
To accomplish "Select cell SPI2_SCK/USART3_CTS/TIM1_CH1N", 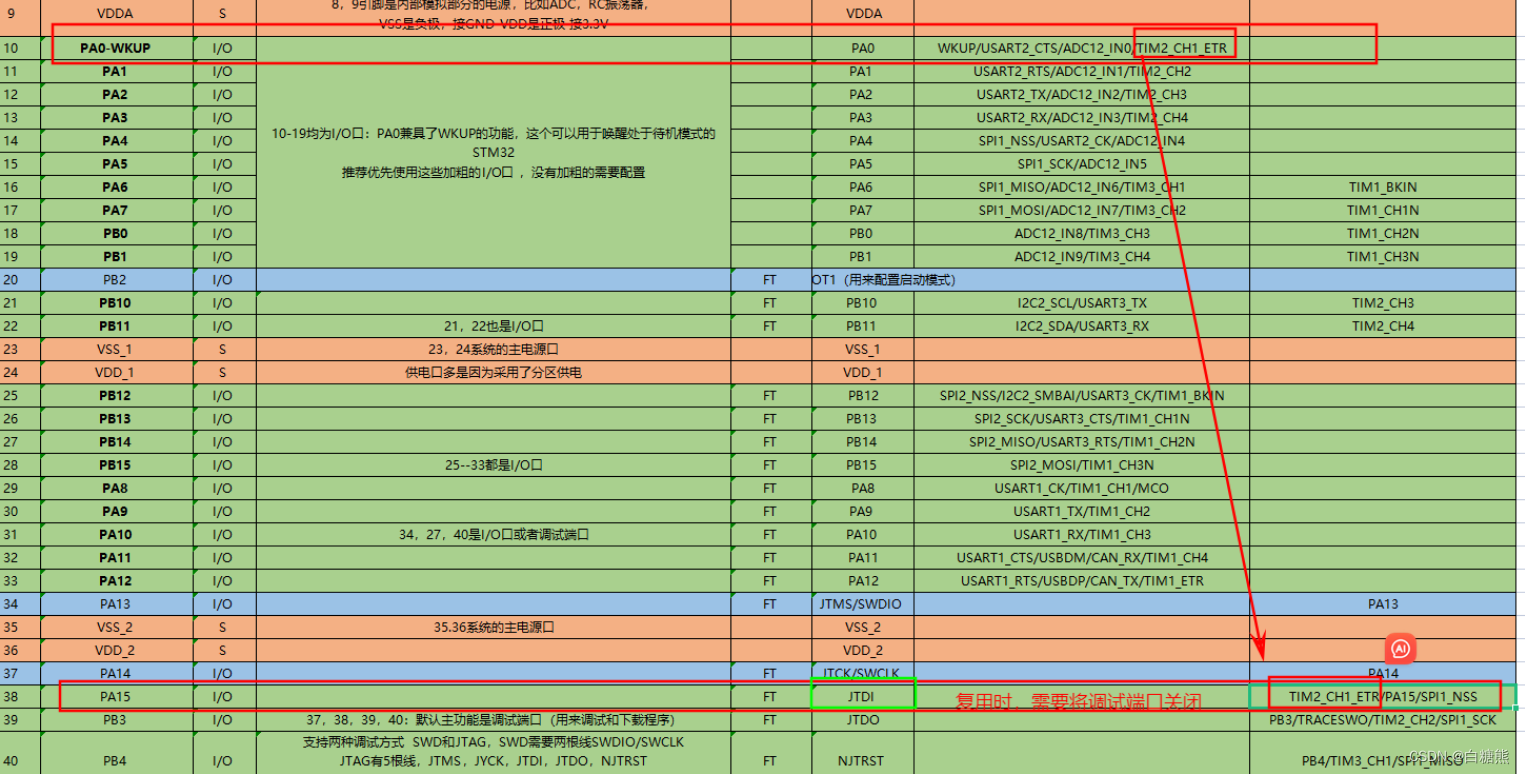I will pyautogui.click(x=1082, y=418).
